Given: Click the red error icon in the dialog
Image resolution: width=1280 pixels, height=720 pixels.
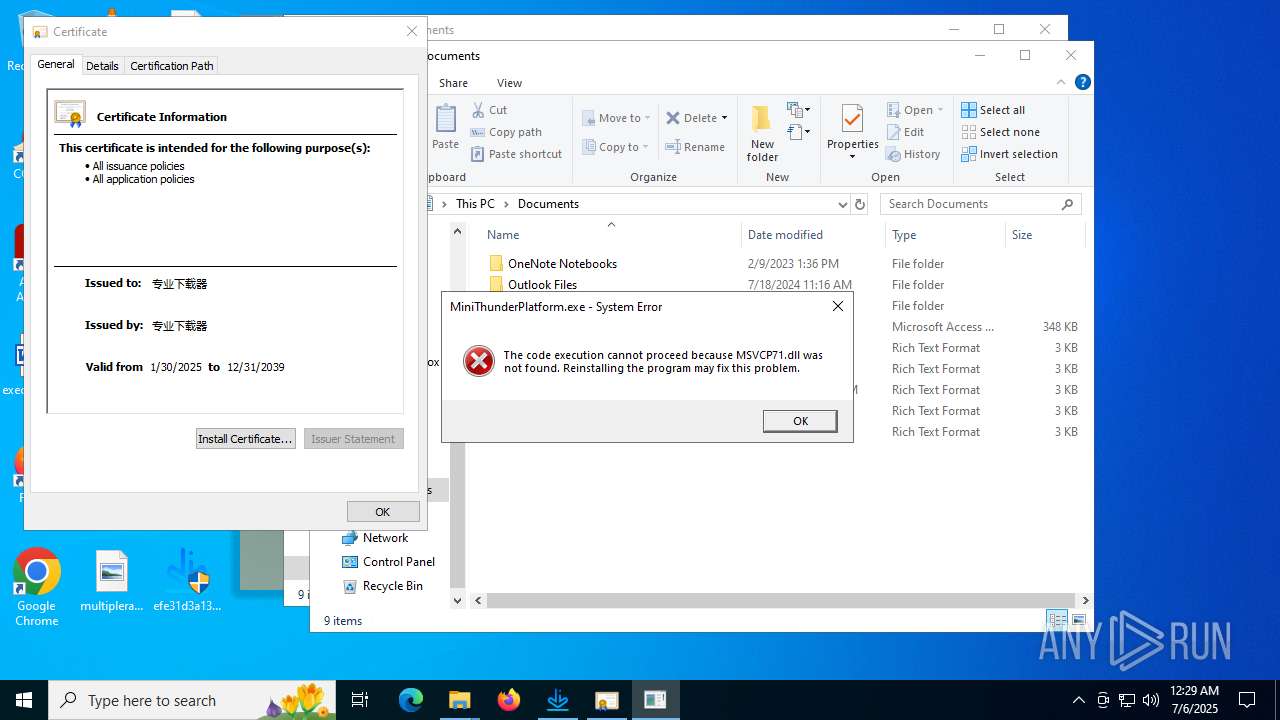Looking at the screenshot, I should tap(479, 361).
